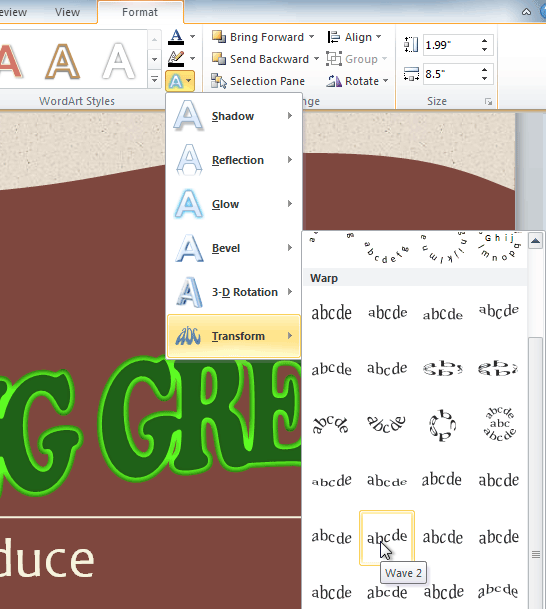
Task: Click the Send Backward button
Action: coord(261,59)
